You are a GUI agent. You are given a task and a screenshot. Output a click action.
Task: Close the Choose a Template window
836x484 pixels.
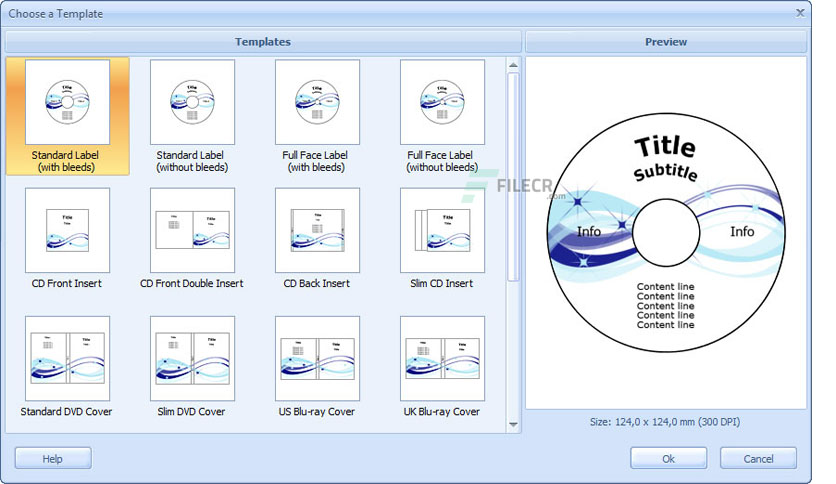[800, 13]
